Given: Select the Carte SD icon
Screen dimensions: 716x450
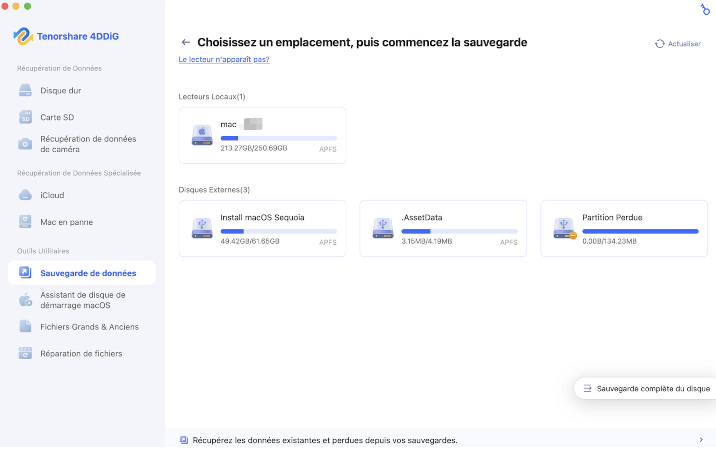Looking at the screenshot, I should (x=26, y=117).
